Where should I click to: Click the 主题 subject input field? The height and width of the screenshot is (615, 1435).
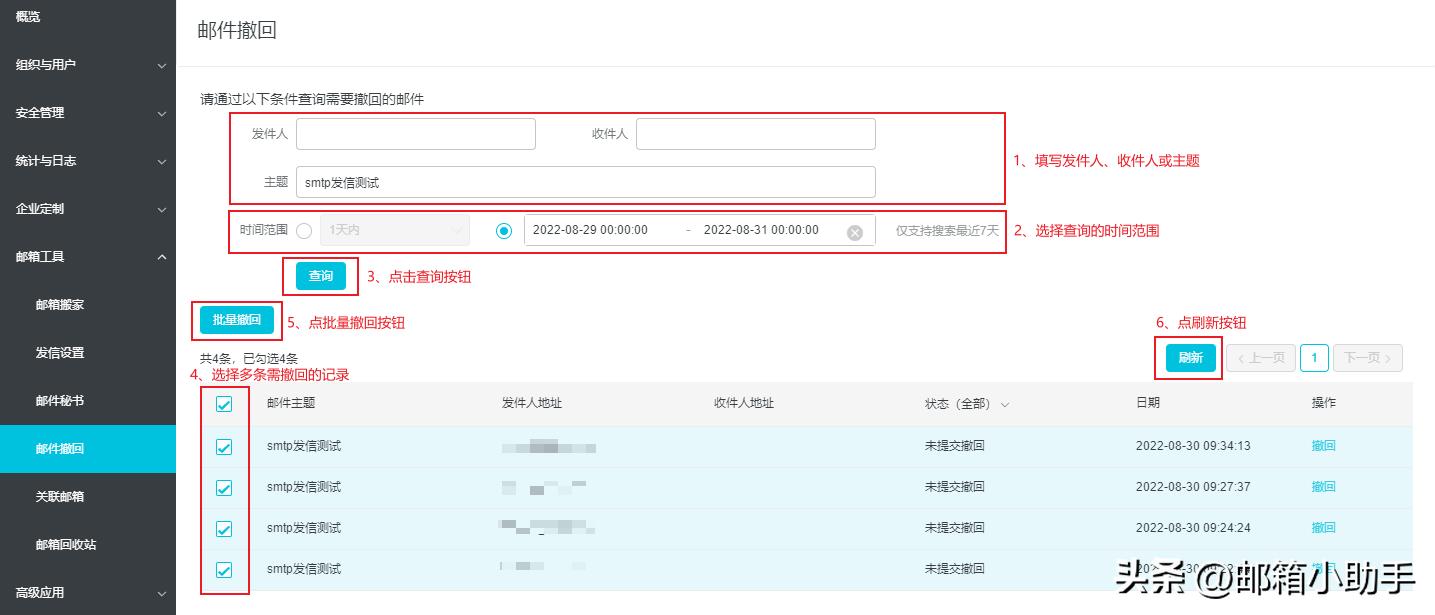point(585,182)
